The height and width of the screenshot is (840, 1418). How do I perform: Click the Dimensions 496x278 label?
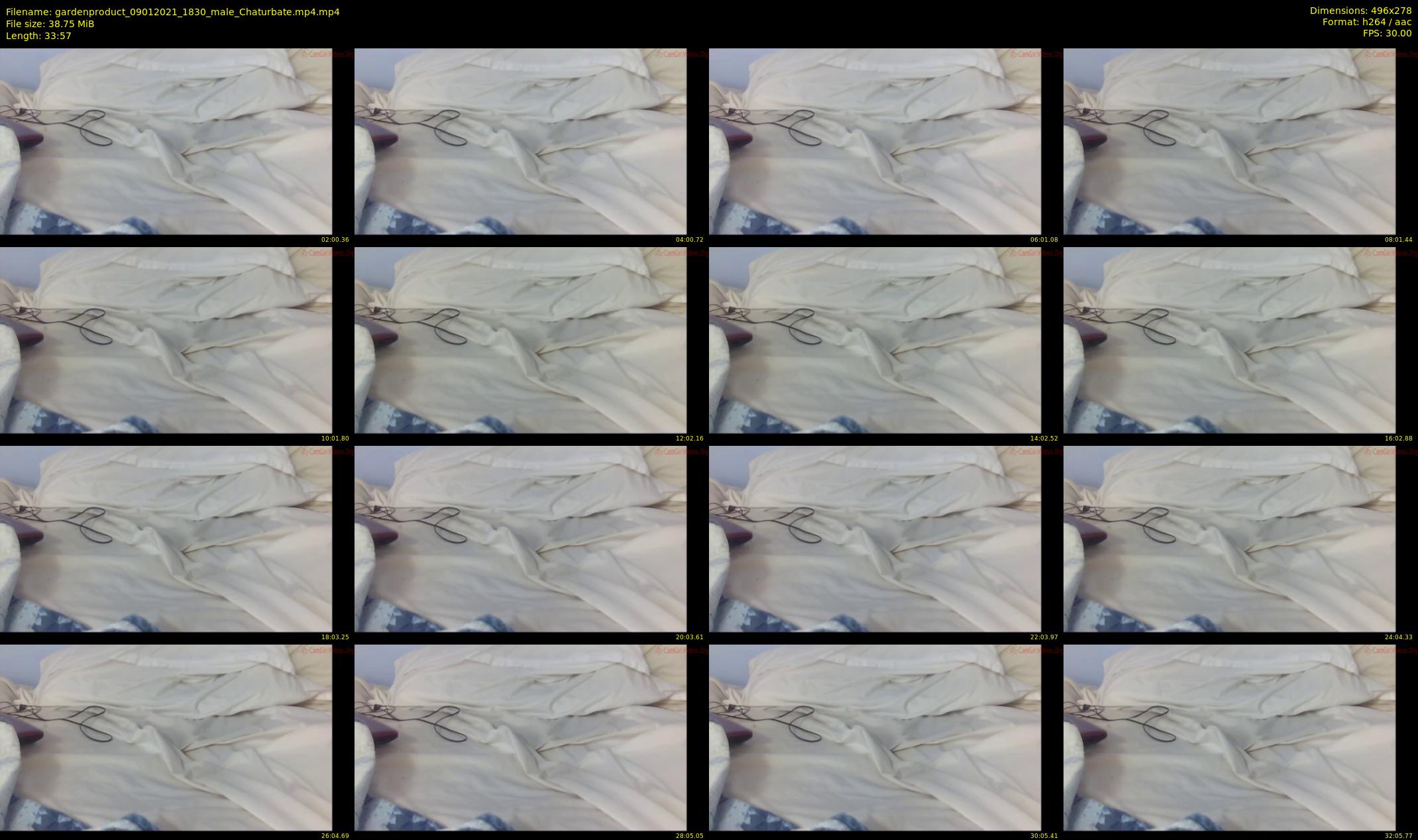[1360, 11]
